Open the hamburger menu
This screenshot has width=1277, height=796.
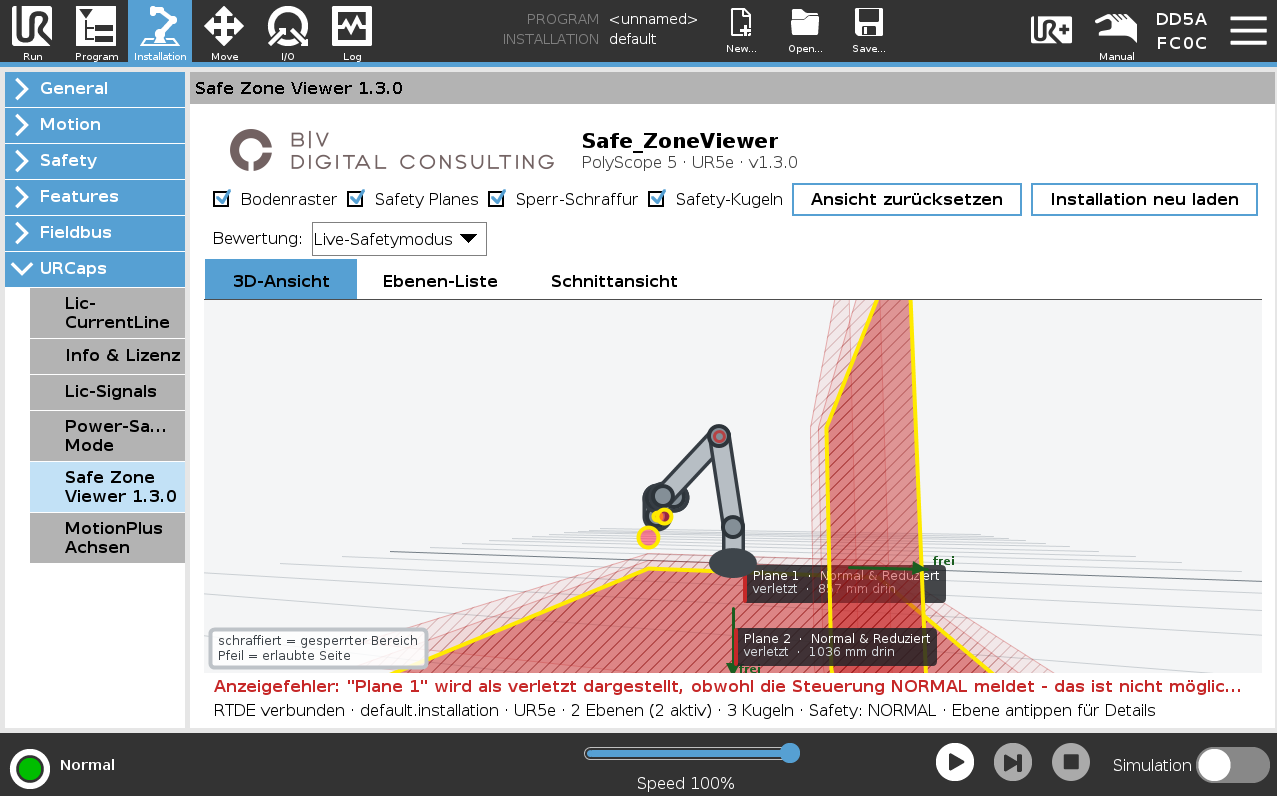(1248, 31)
